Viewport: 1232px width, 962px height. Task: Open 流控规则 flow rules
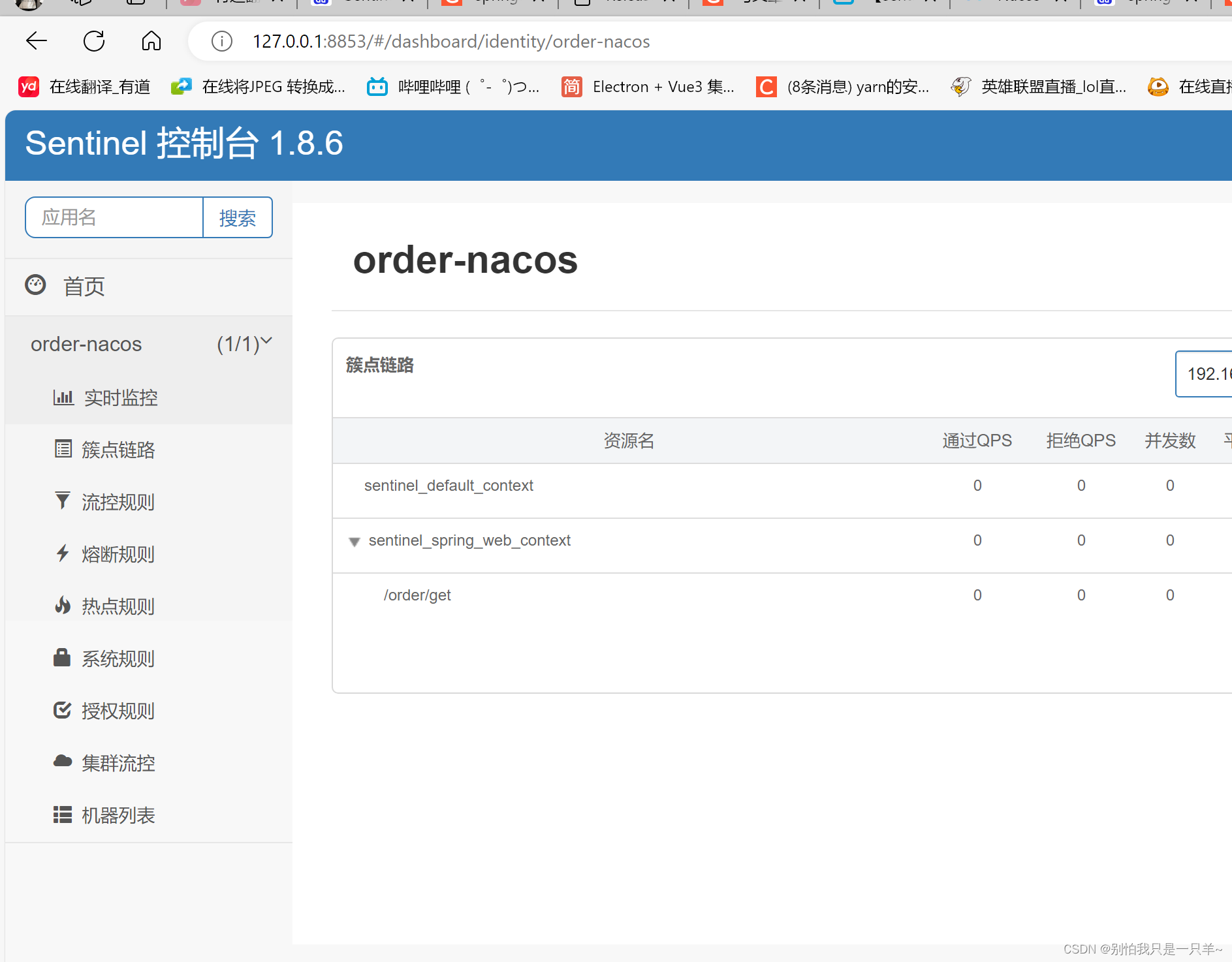[149, 502]
